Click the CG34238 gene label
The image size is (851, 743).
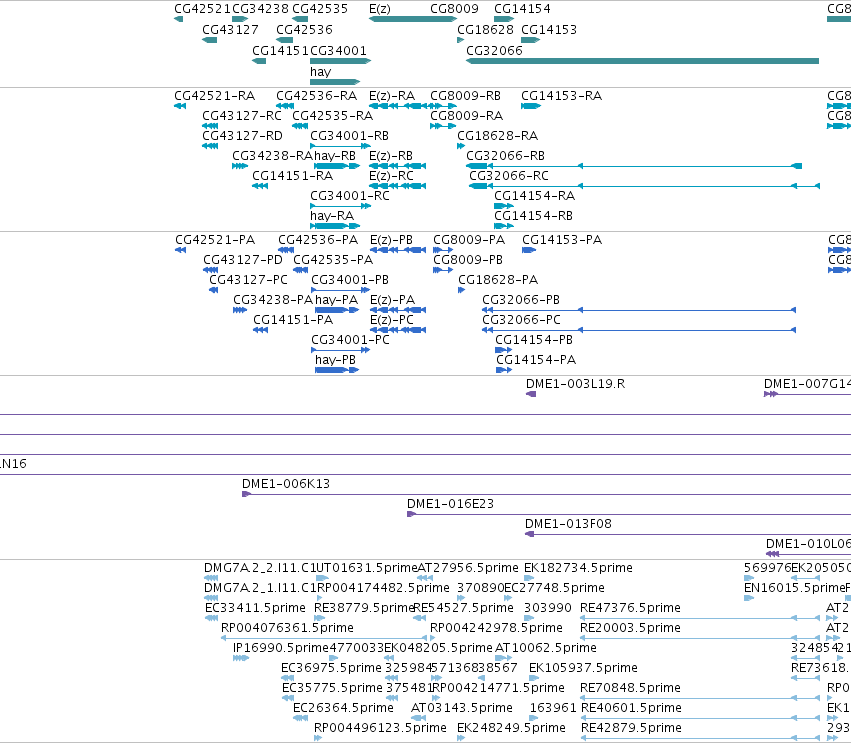[261, 9]
